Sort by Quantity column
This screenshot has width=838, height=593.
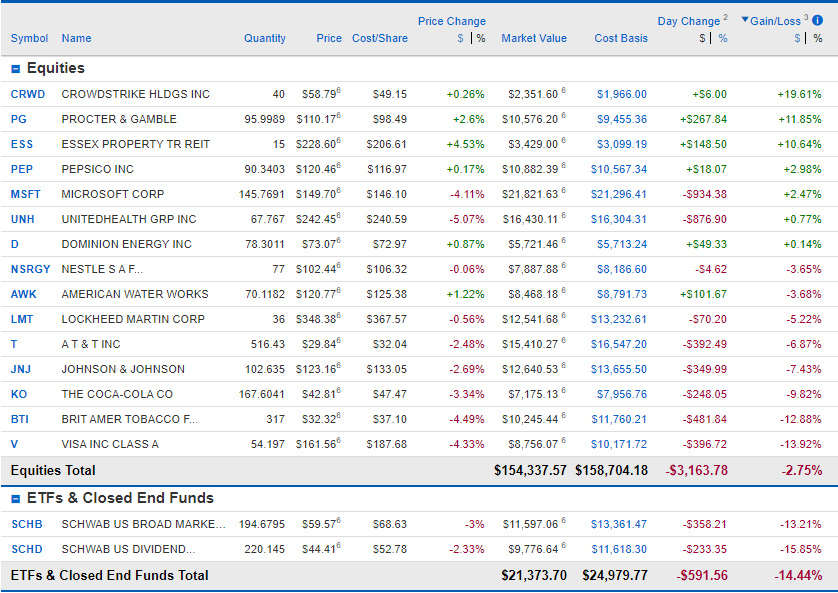coord(265,38)
